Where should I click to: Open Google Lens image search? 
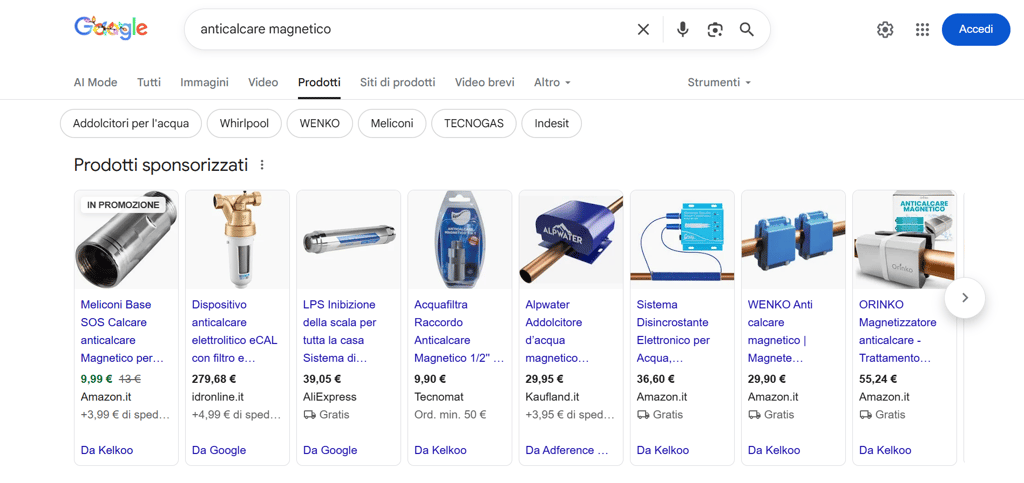[x=714, y=30]
